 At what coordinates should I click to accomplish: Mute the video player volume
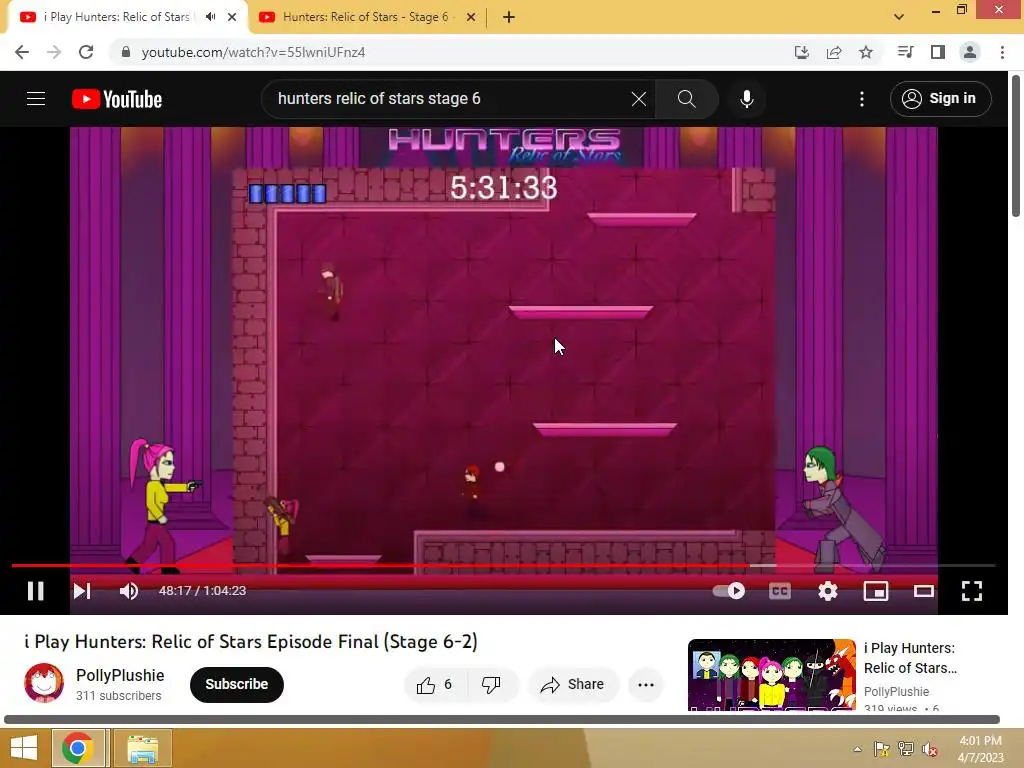(x=129, y=591)
